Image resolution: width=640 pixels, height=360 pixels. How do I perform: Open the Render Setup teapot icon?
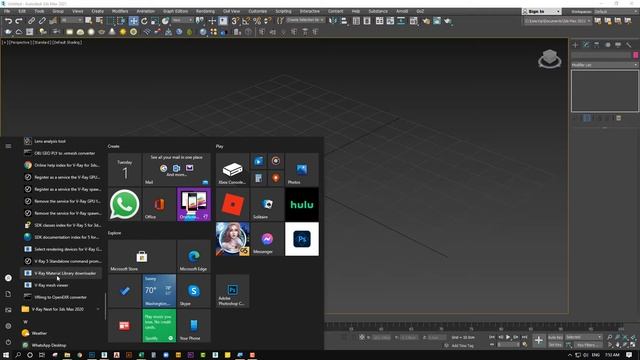426,21
